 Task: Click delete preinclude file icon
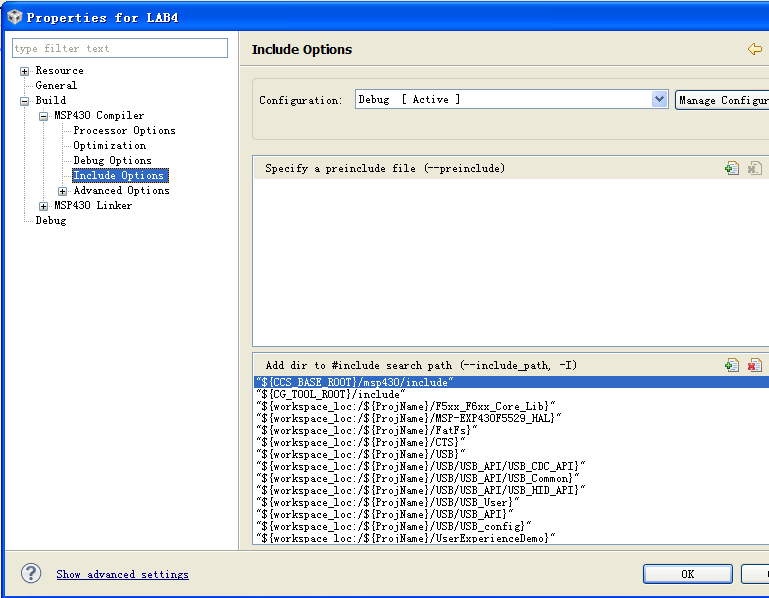754,168
